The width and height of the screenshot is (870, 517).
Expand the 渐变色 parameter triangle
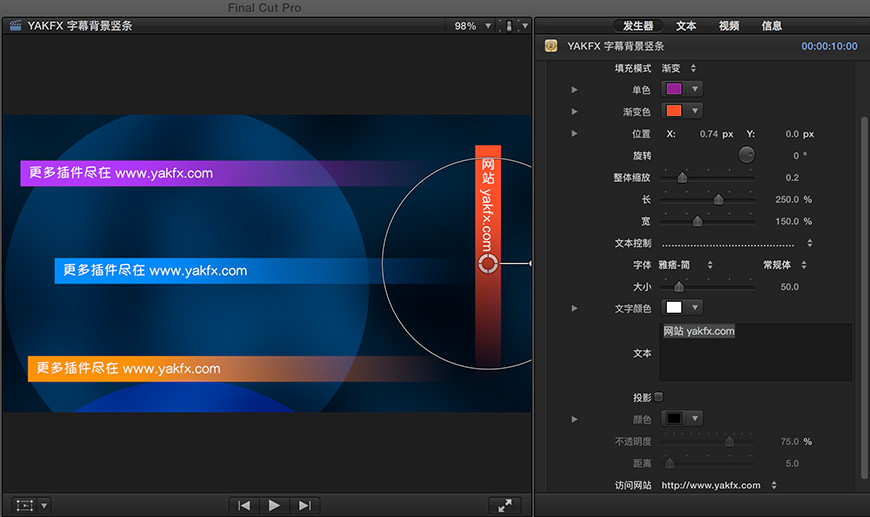point(575,111)
